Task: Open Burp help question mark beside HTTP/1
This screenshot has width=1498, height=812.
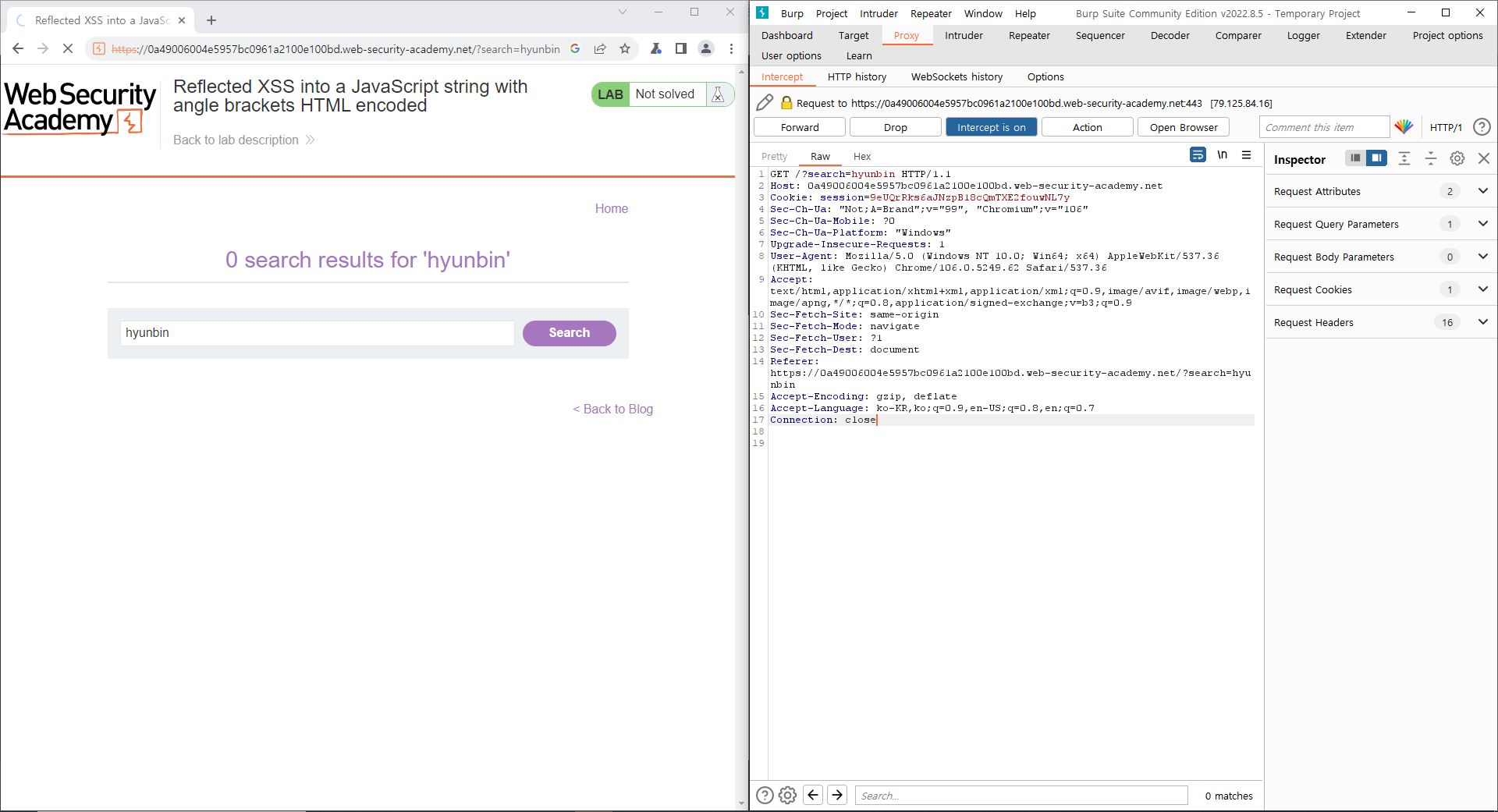Action: pyautogui.click(x=1482, y=127)
